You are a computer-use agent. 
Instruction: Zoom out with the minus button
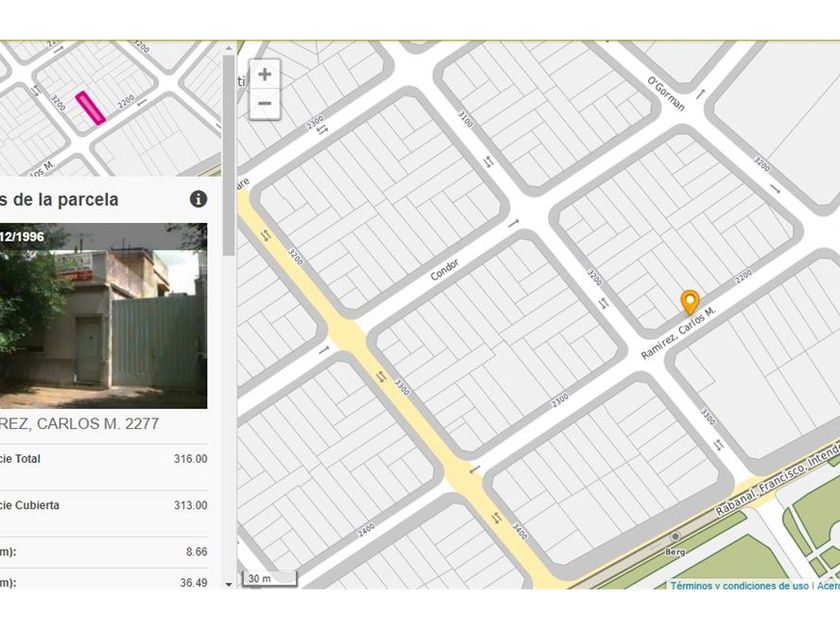(265, 103)
